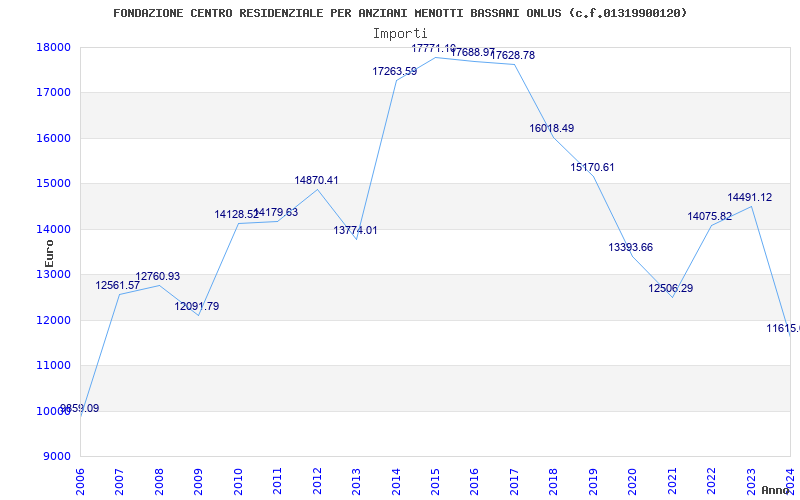Select data label 13393.66 for 2020

coord(631,248)
